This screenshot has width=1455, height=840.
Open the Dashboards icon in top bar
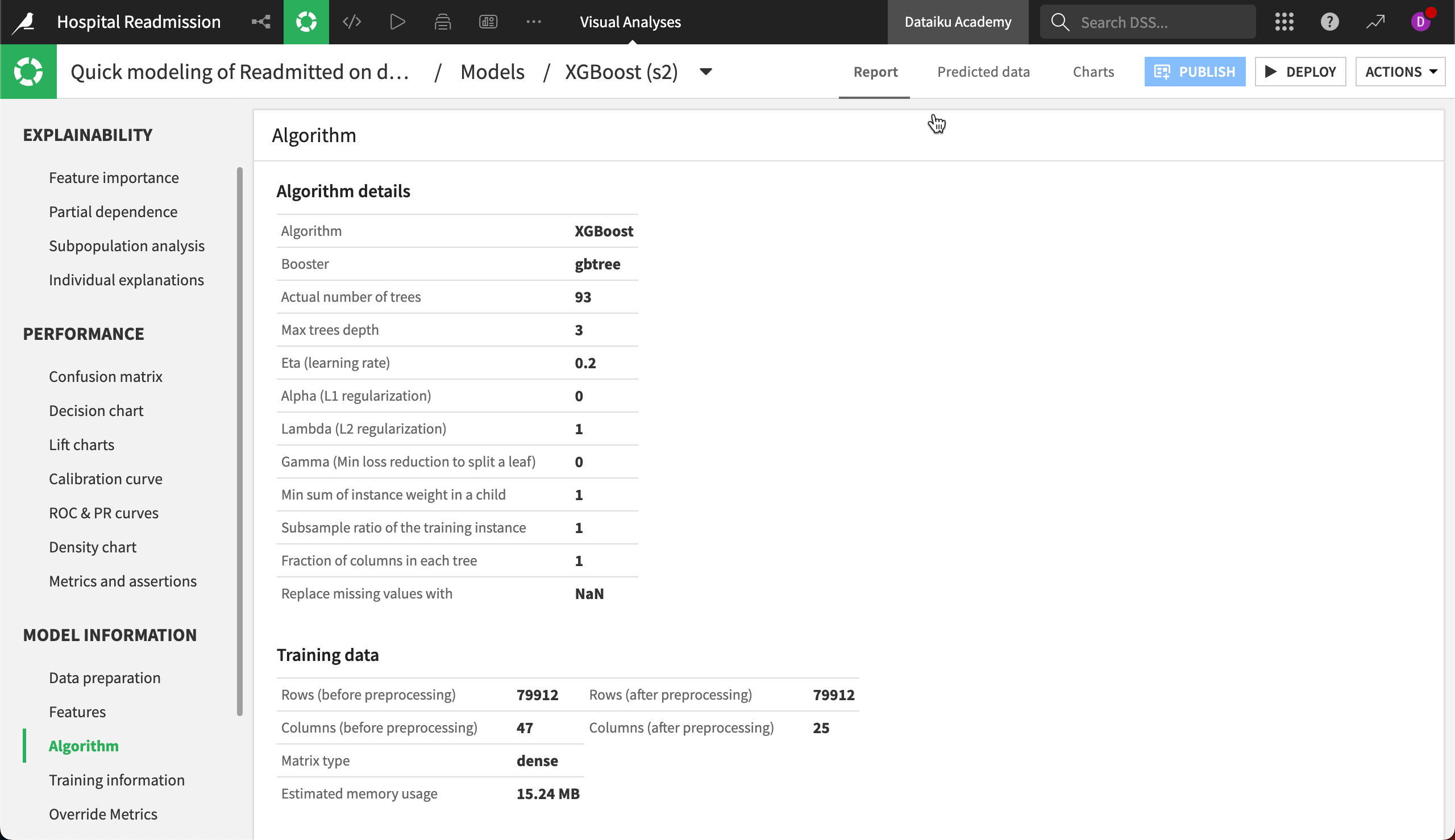click(488, 22)
